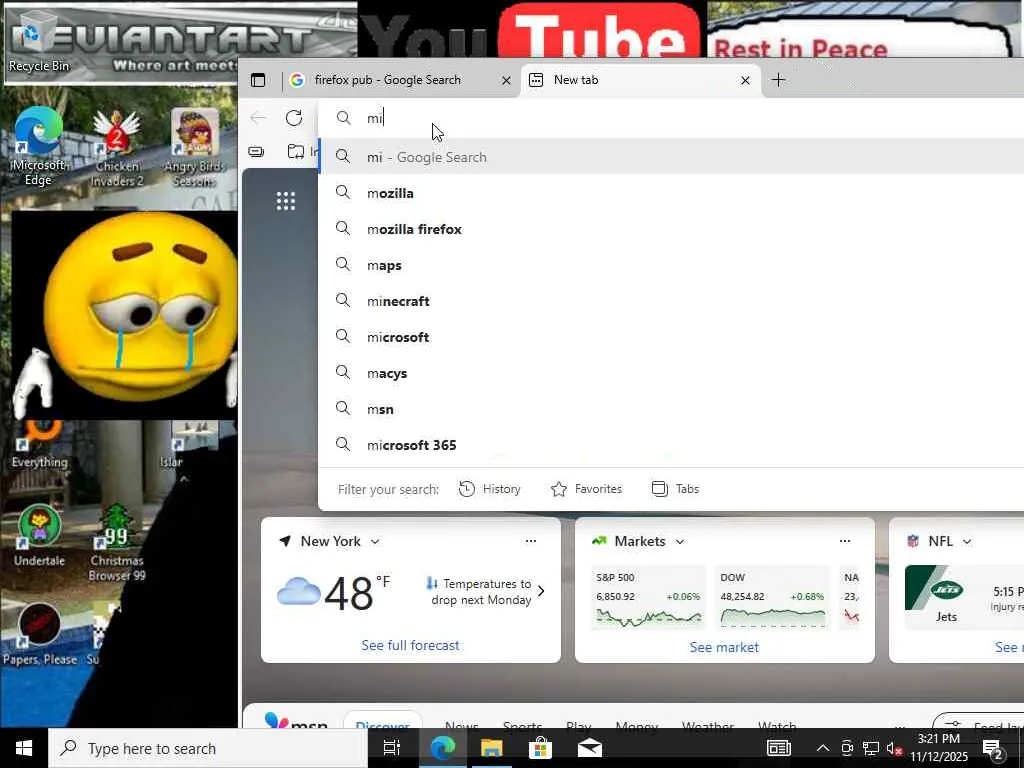The height and width of the screenshot is (768, 1024).
Task: Choose the "microsoft 365" suggestion
Action: [671, 445]
